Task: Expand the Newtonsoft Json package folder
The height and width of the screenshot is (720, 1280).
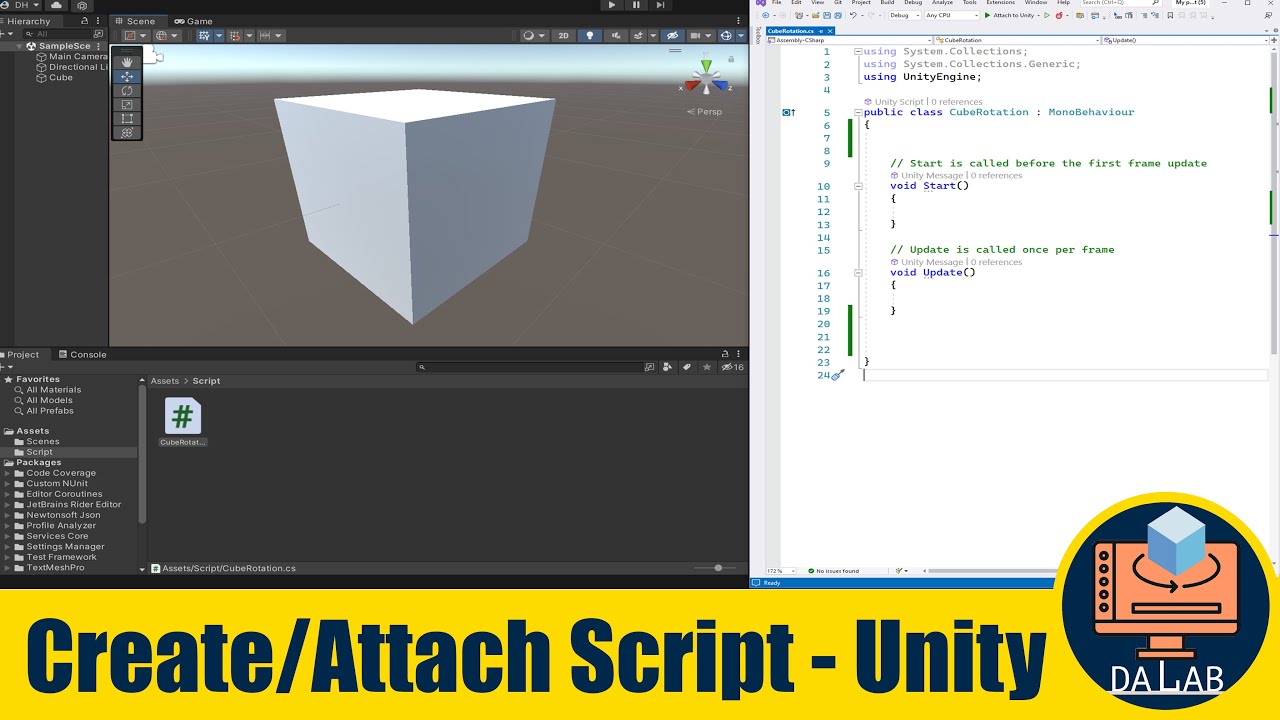Action: point(8,515)
